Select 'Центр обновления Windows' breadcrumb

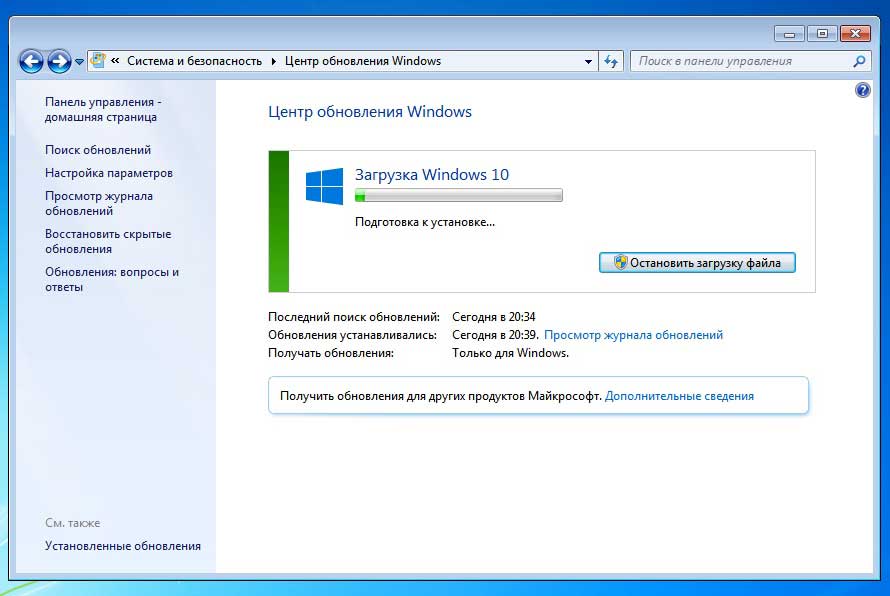(x=362, y=61)
